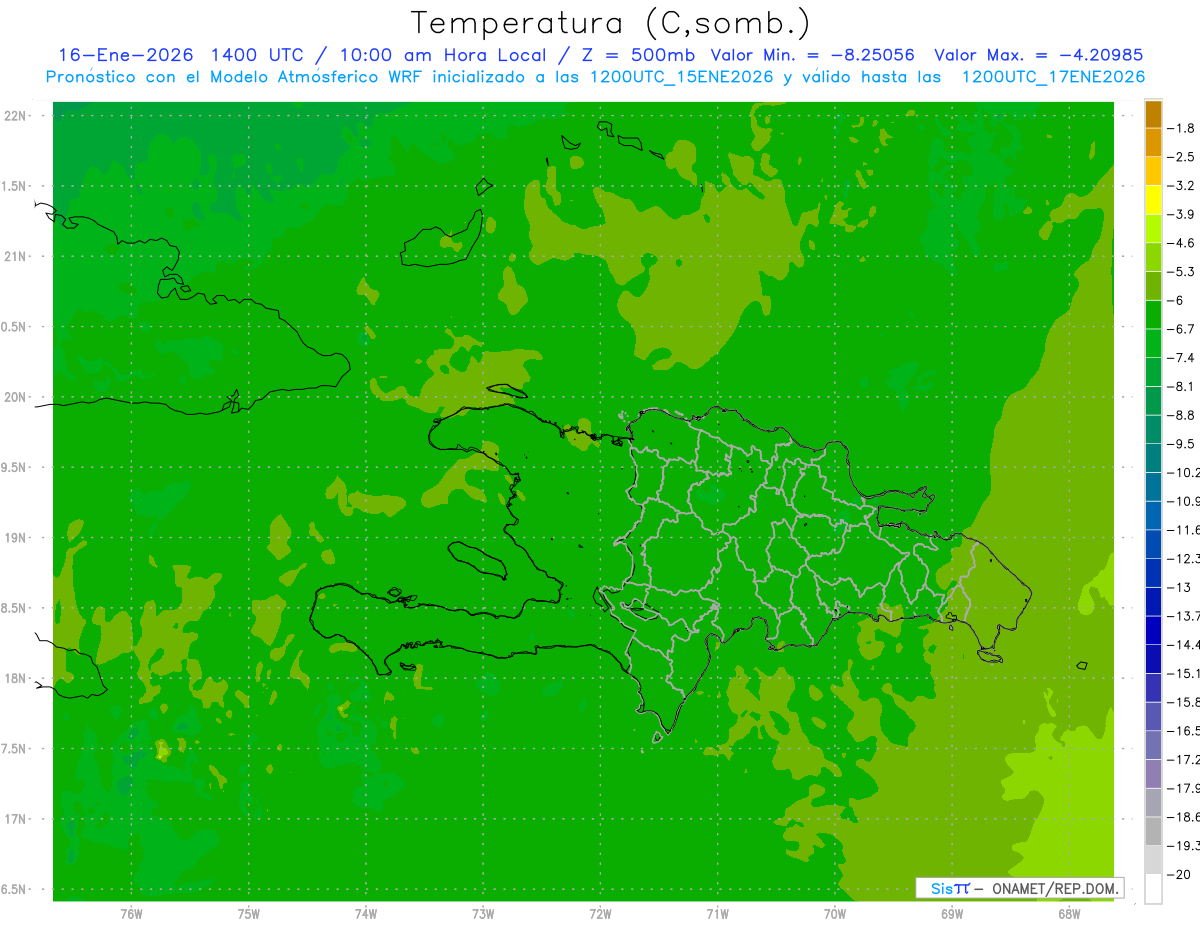Click the yellow swatch between -3.2 and -3.9

click(1153, 200)
